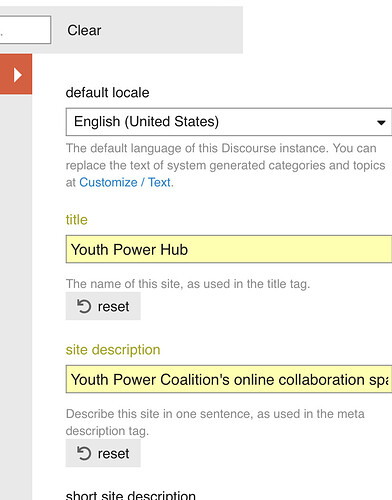Reset the site description setting
392x500 pixels.
pos(103,453)
